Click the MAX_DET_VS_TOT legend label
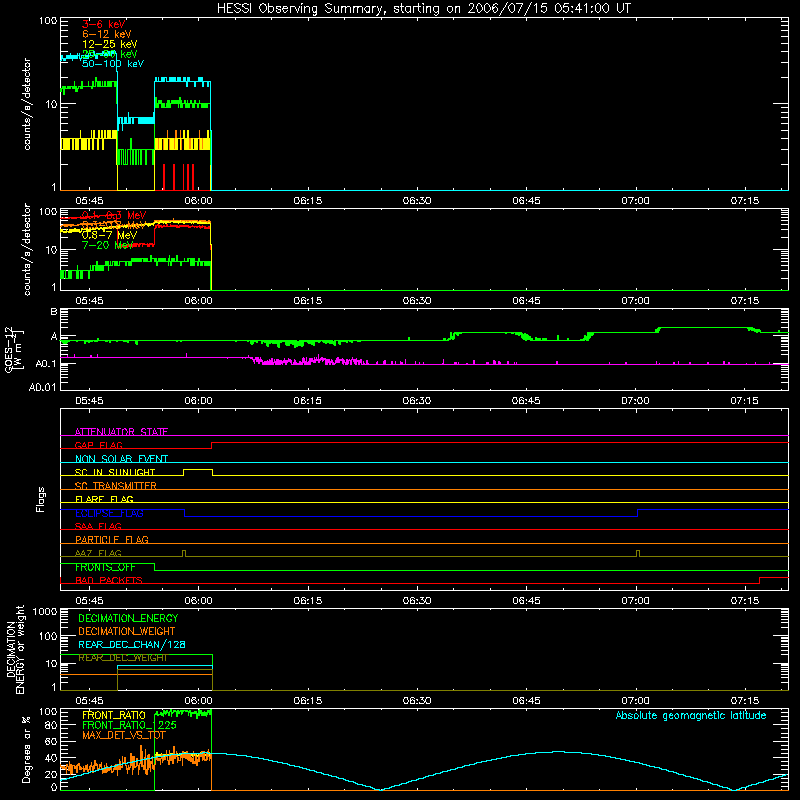The width and height of the screenshot is (800, 800). 124,735
